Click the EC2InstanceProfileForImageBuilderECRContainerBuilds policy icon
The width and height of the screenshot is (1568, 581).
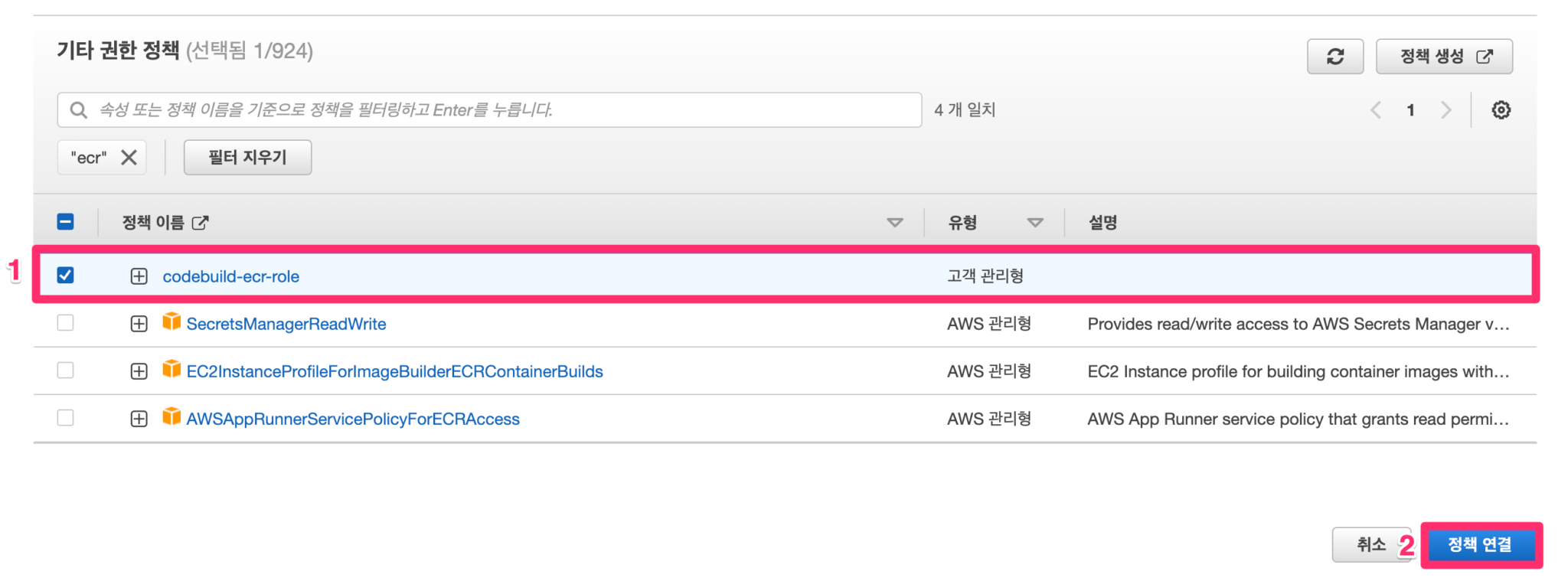(x=170, y=370)
